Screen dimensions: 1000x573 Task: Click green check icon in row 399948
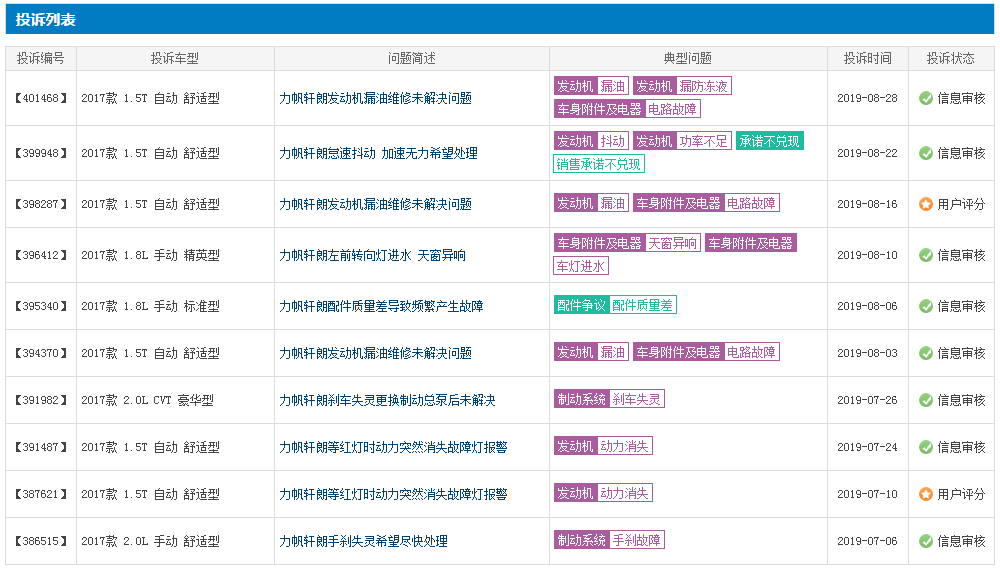coord(926,153)
